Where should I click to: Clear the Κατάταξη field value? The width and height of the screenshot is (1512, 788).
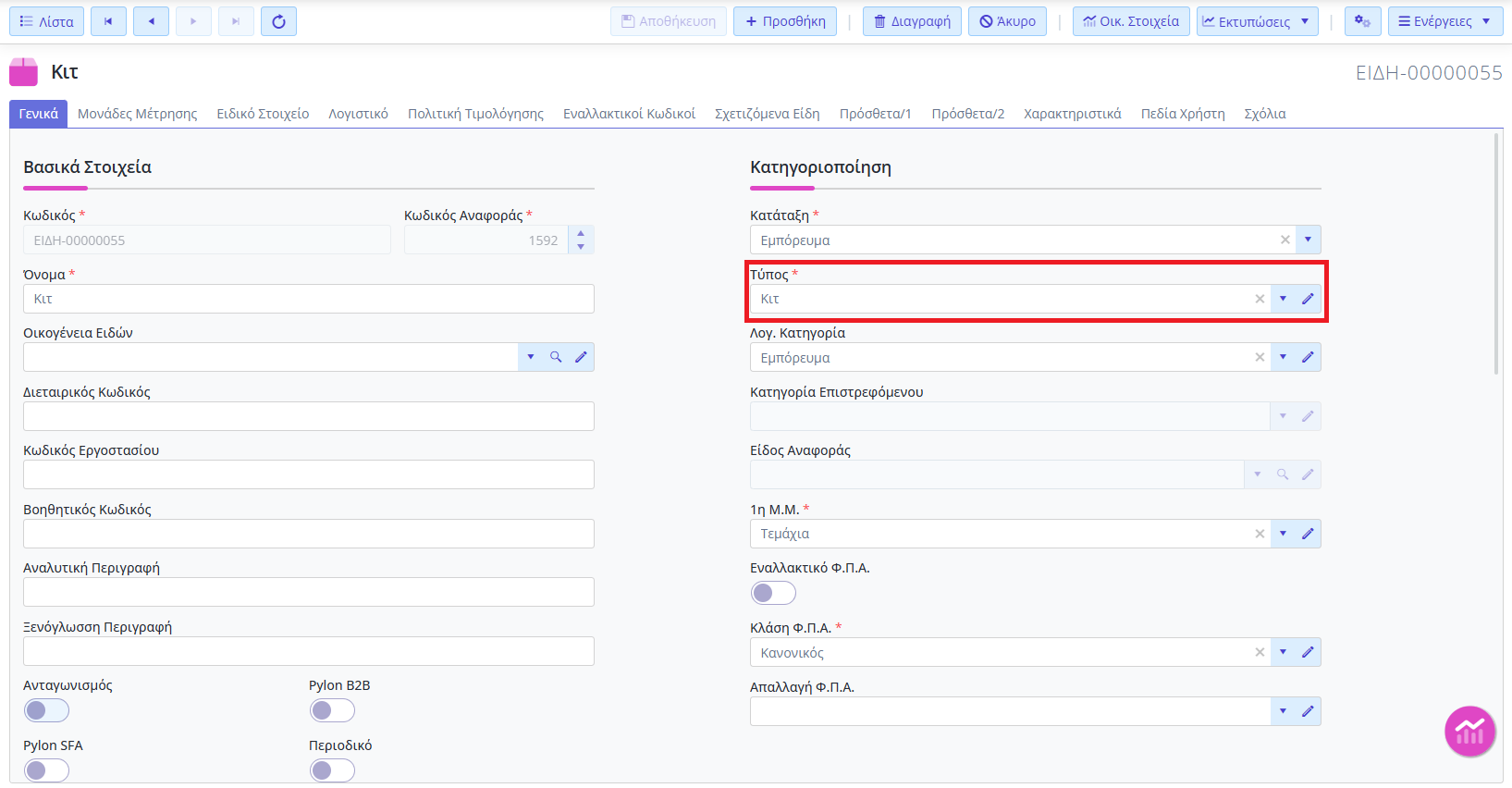tap(1285, 240)
